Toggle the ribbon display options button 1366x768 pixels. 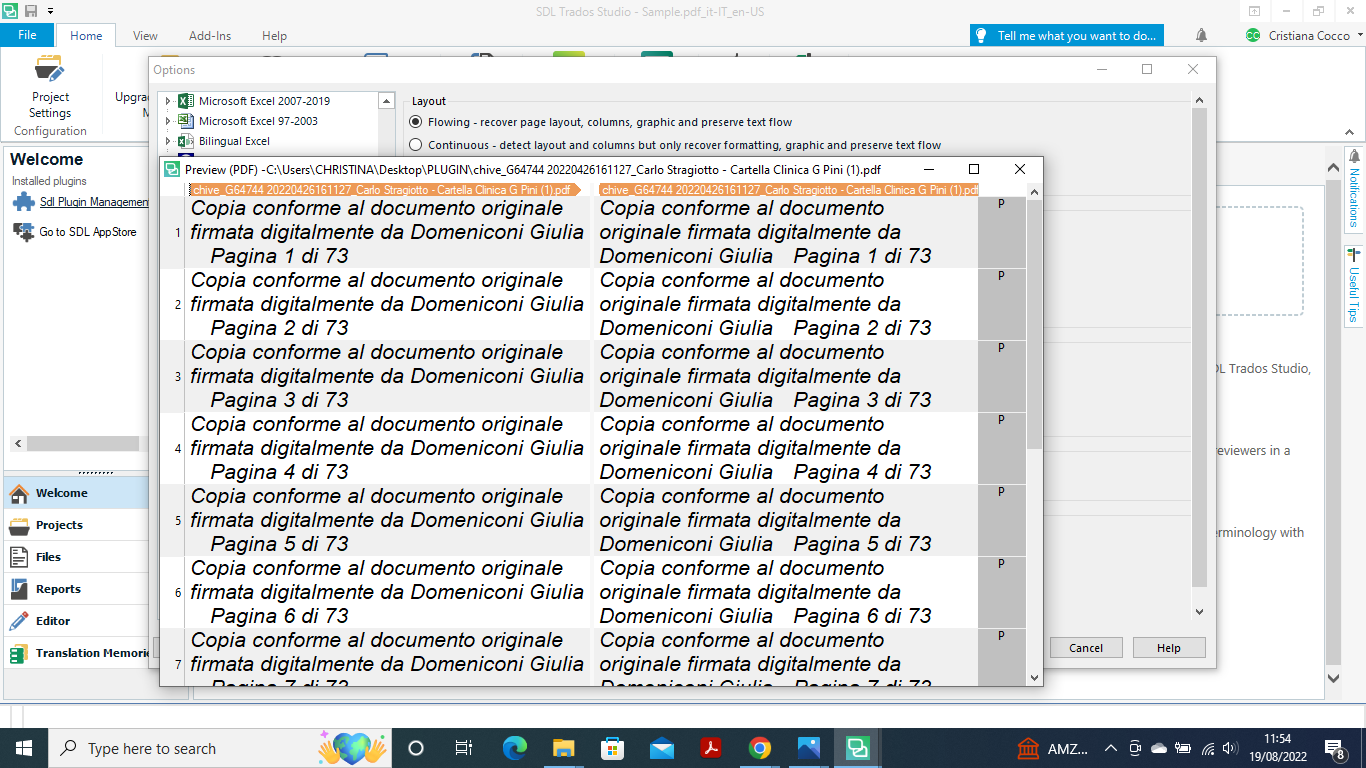point(1254,11)
